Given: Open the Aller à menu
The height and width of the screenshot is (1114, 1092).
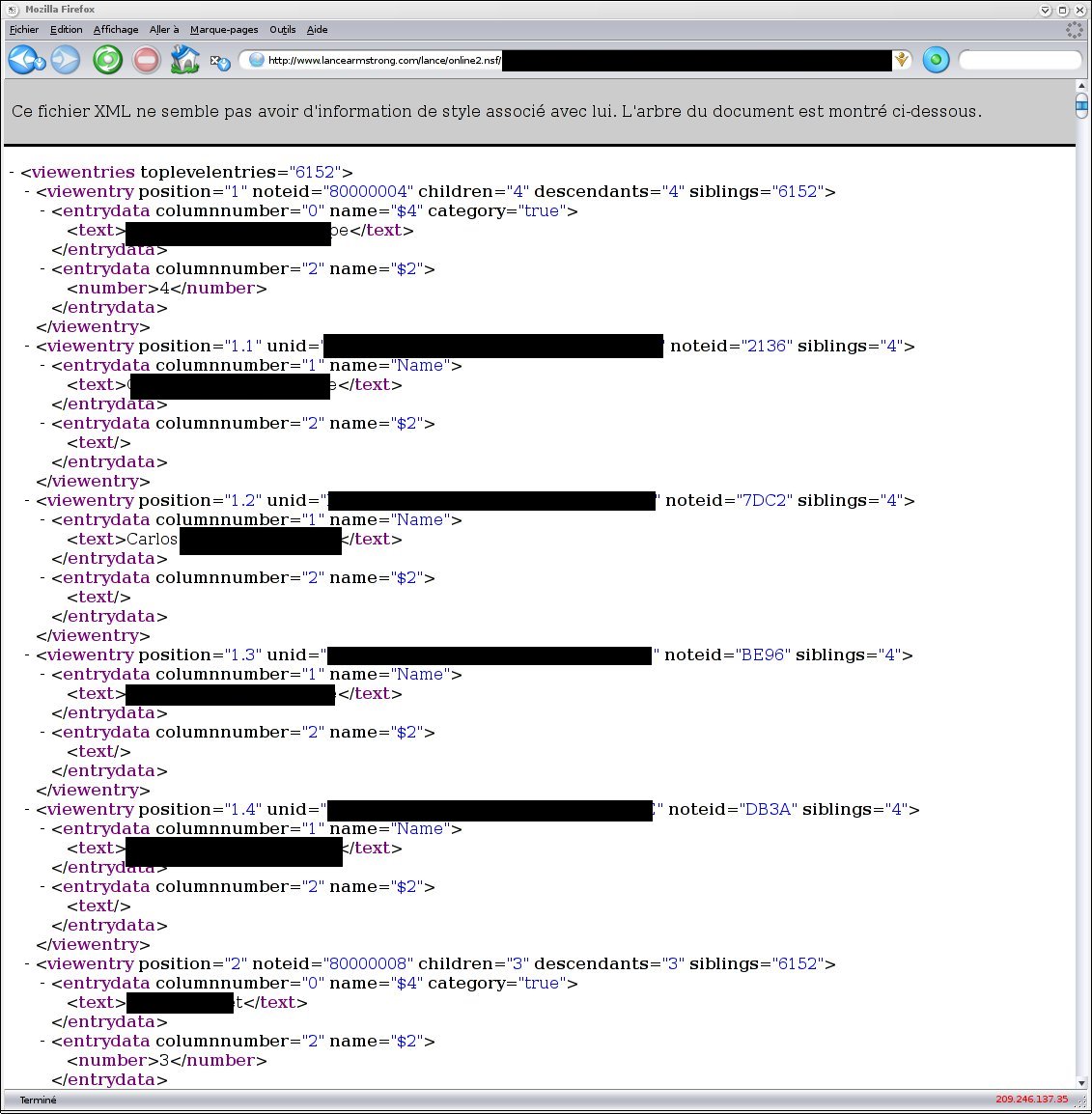Looking at the screenshot, I should tap(164, 30).
